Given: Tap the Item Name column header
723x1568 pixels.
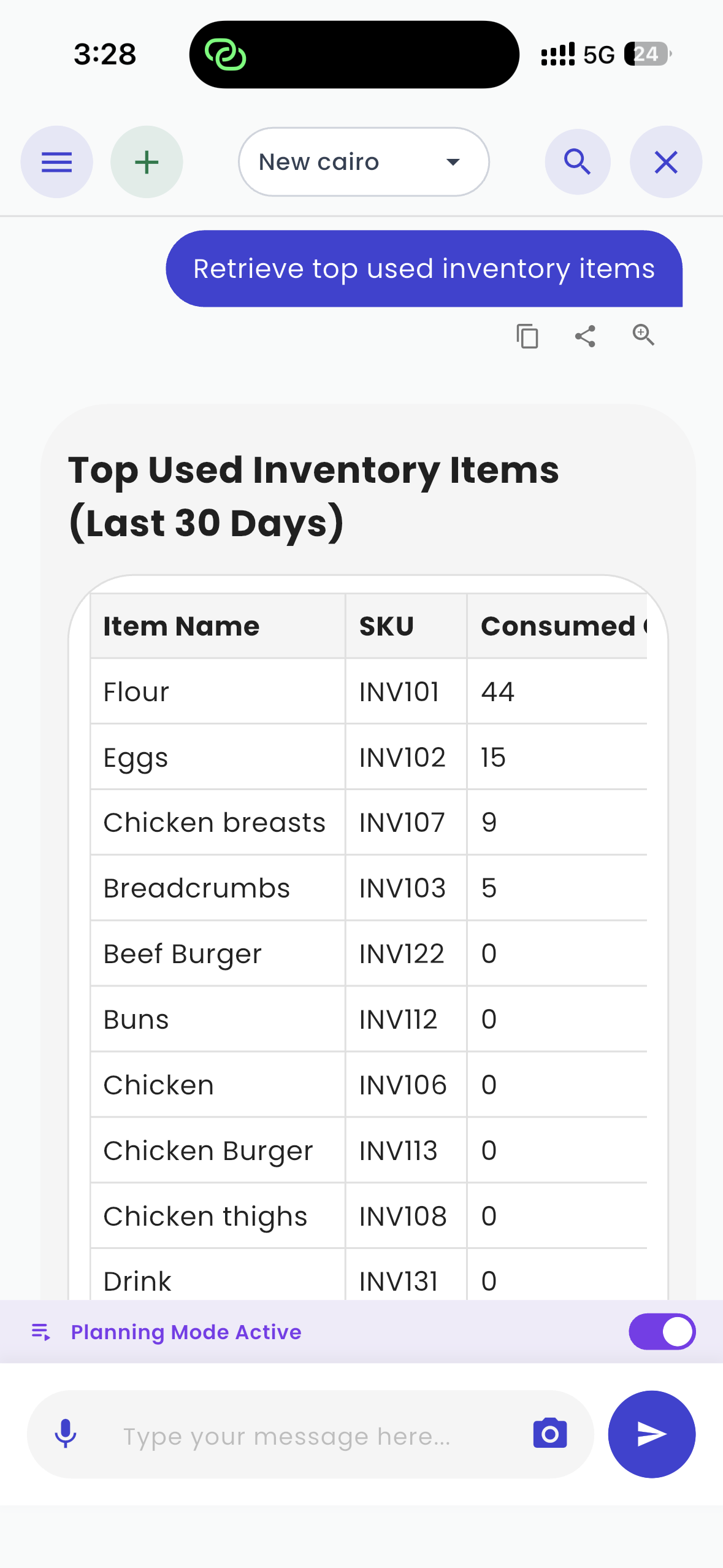Looking at the screenshot, I should 182,626.
